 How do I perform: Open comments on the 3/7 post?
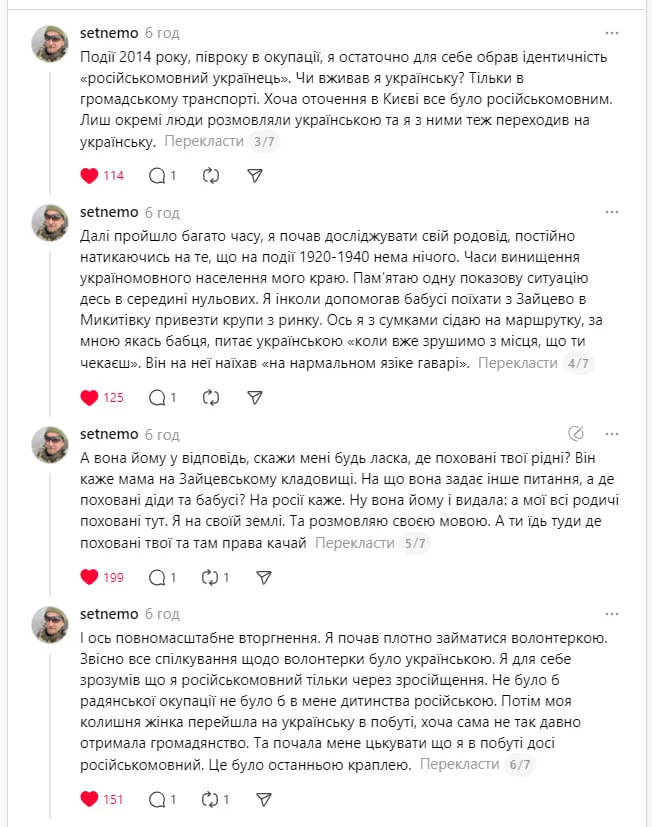tap(157, 175)
